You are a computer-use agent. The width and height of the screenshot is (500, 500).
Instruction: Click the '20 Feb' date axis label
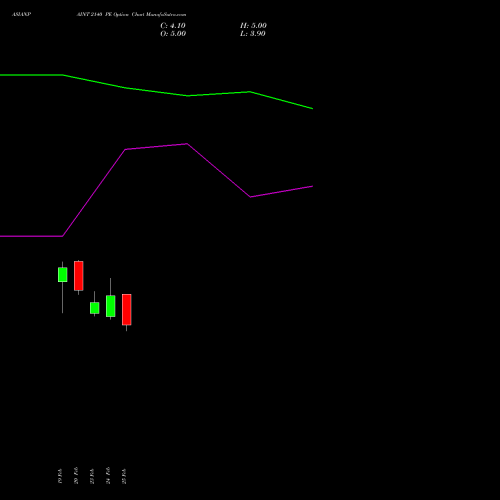tap(76, 475)
